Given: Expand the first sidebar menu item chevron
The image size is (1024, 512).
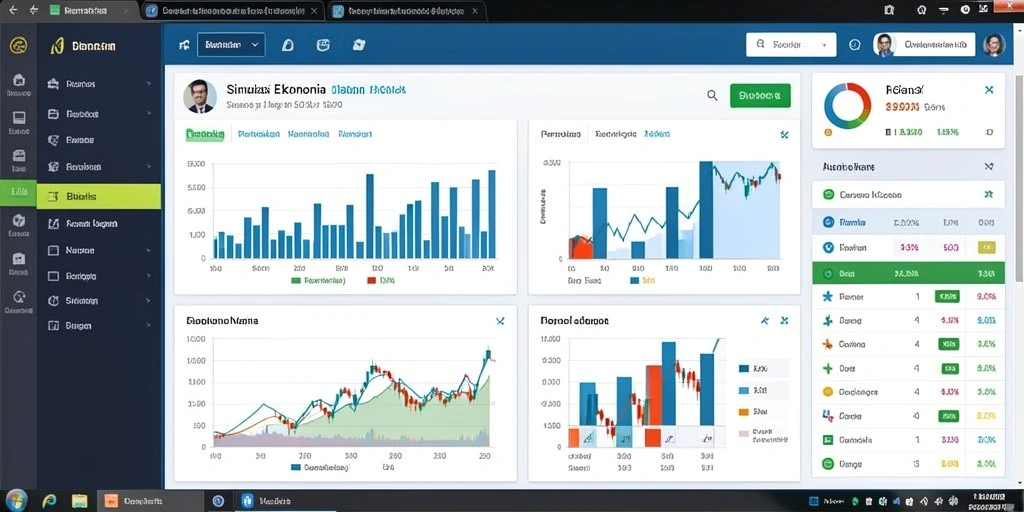Looking at the screenshot, I should 149,84.
